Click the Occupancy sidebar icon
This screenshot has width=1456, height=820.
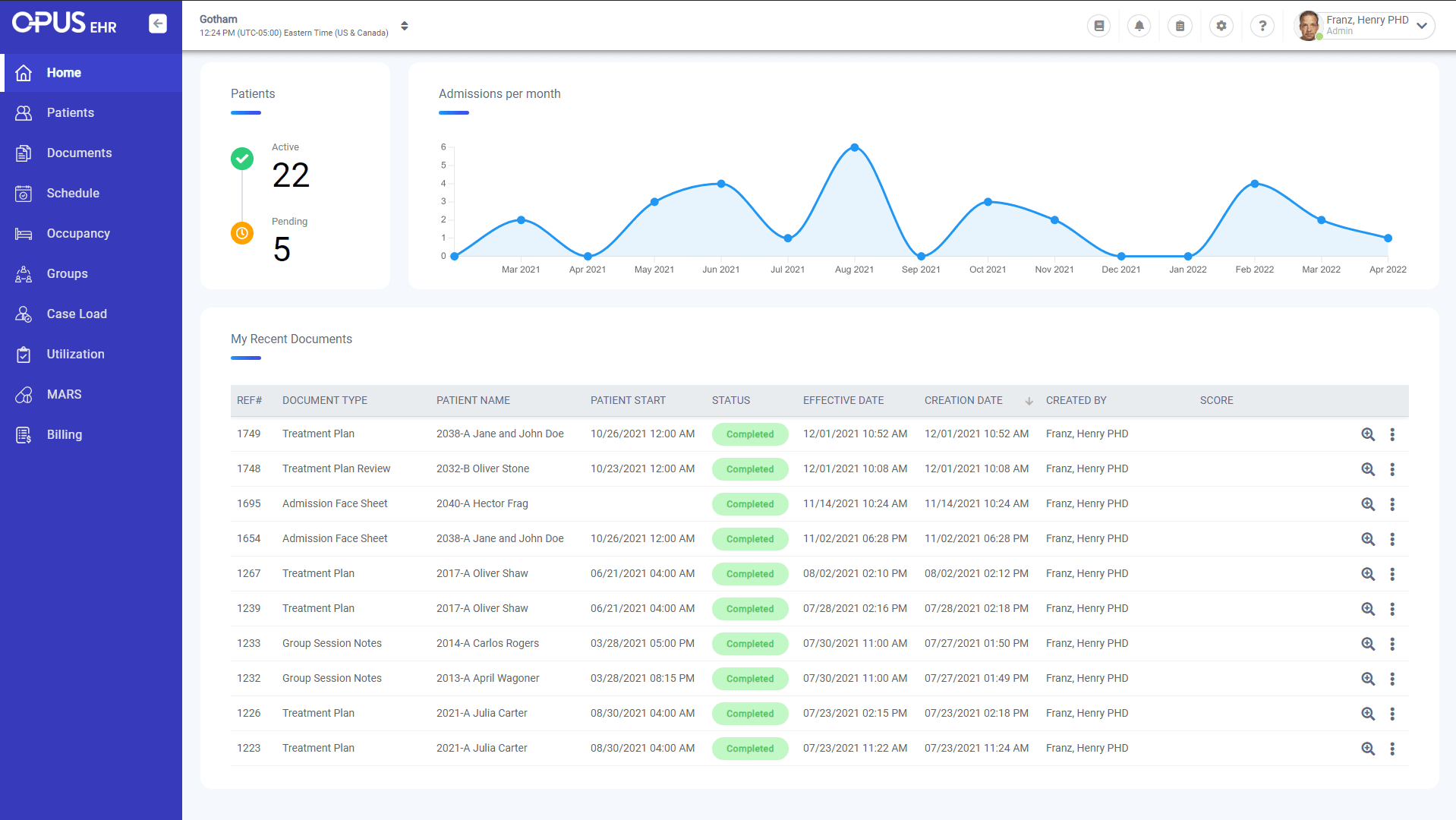[23, 233]
